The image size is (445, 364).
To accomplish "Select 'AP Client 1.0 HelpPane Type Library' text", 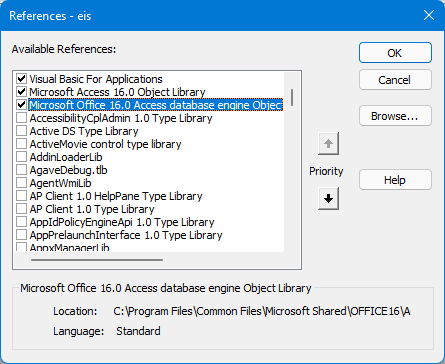I will pyautogui.click(x=116, y=196).
